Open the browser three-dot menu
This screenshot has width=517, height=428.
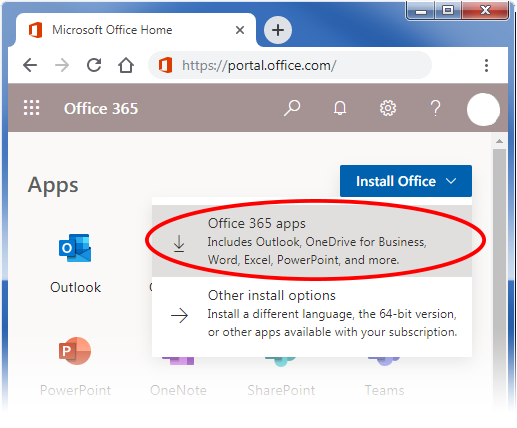click(x=486, y=65)
